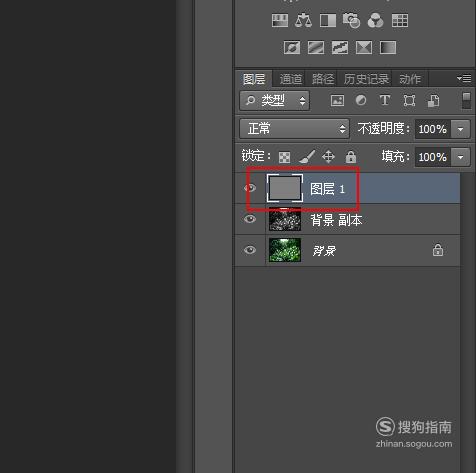
Task: Filter layers by adjustment layers icon
Action: coord(361,100)
